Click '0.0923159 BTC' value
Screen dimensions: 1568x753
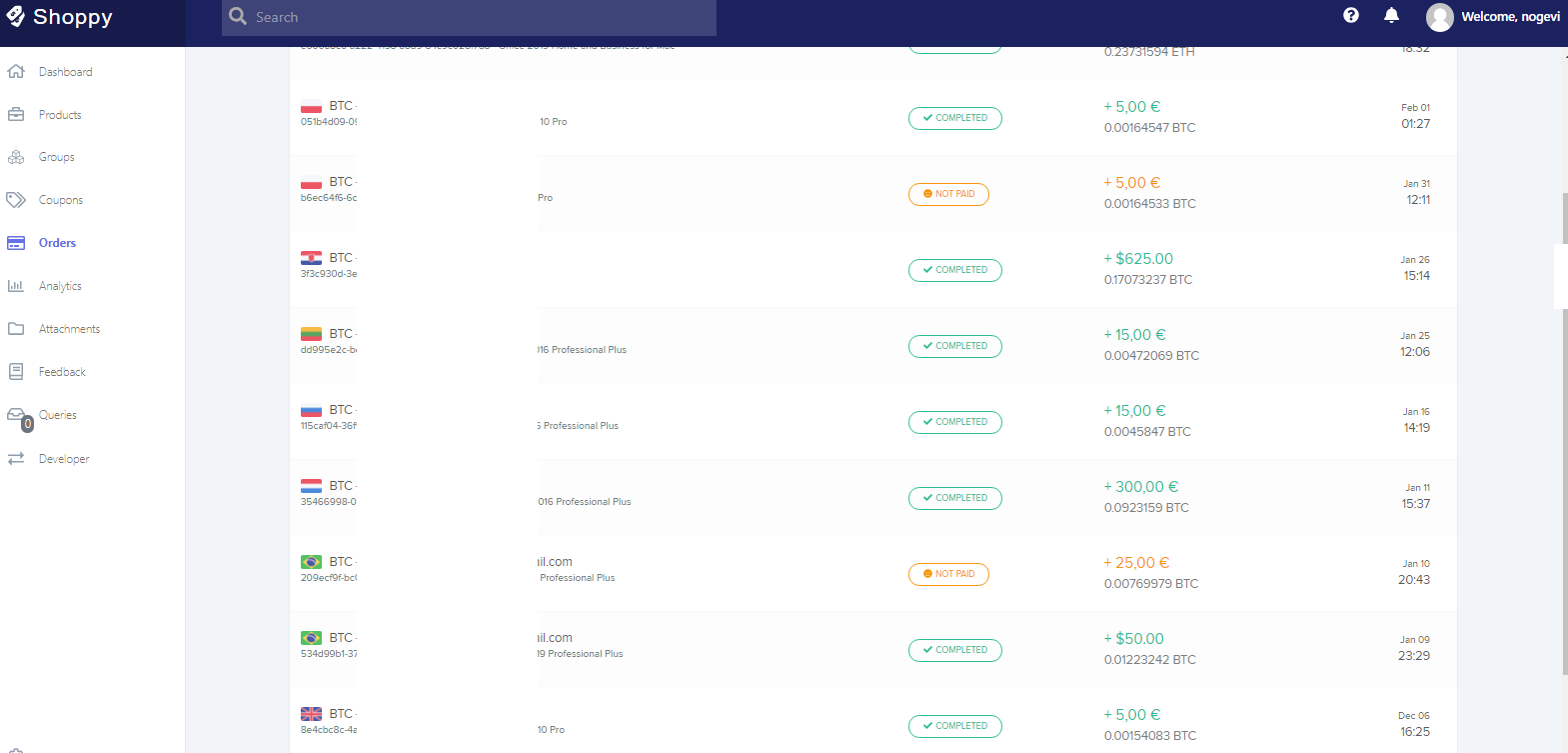(x=1146, y=508)
